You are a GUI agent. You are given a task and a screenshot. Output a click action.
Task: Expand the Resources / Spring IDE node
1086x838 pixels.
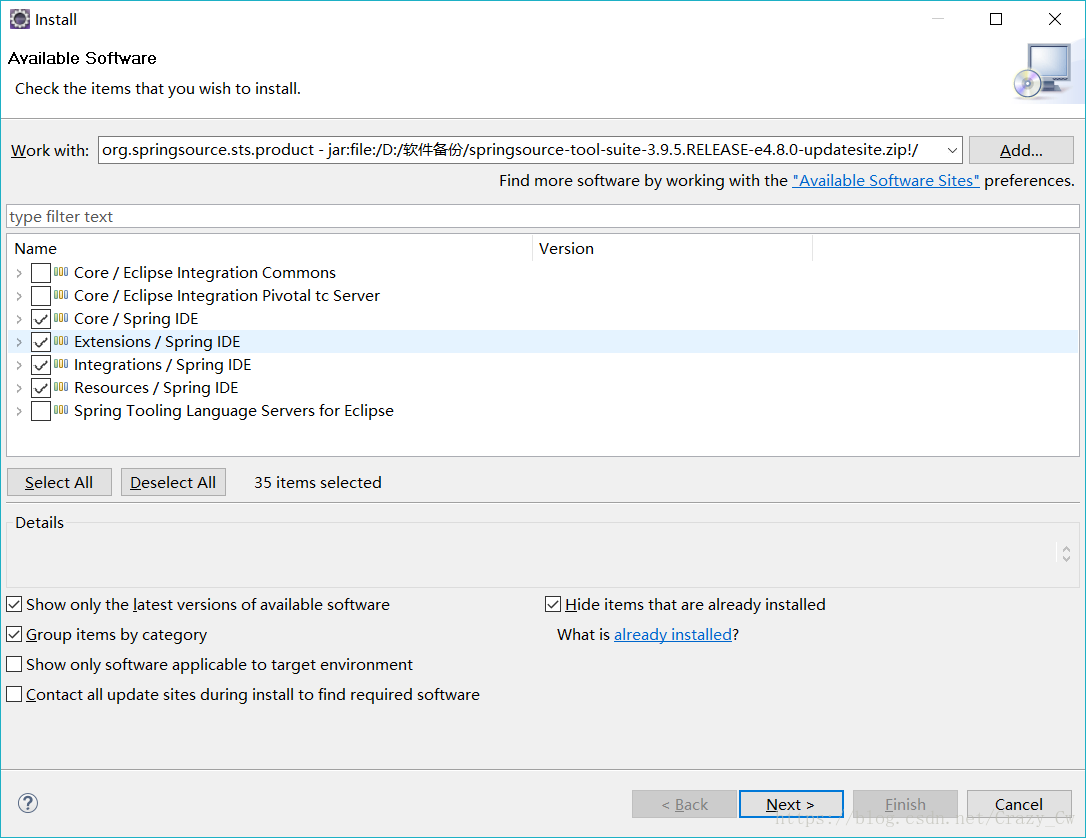click(19, 388)
